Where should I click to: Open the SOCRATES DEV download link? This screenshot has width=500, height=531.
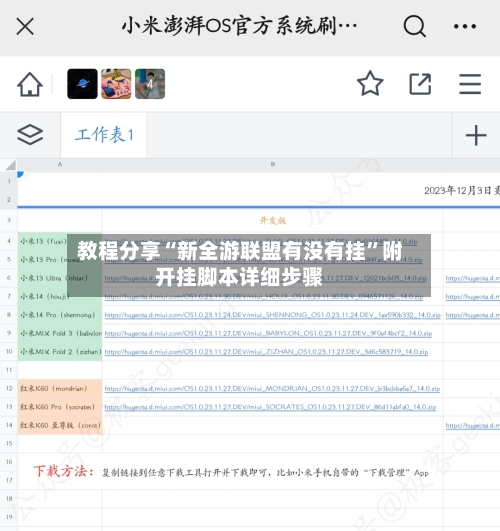pyautogui.click(x=270, y=407)
